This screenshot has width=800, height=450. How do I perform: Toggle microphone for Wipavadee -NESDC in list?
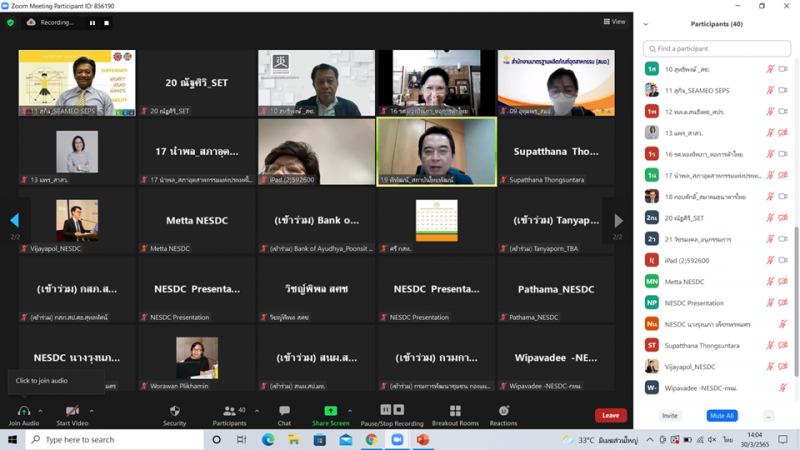[x=783, y=388]
